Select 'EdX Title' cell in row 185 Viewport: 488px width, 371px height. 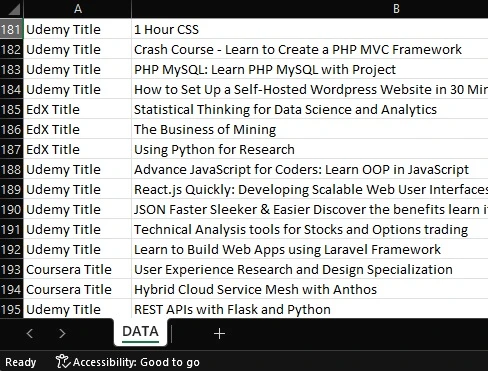77,109
